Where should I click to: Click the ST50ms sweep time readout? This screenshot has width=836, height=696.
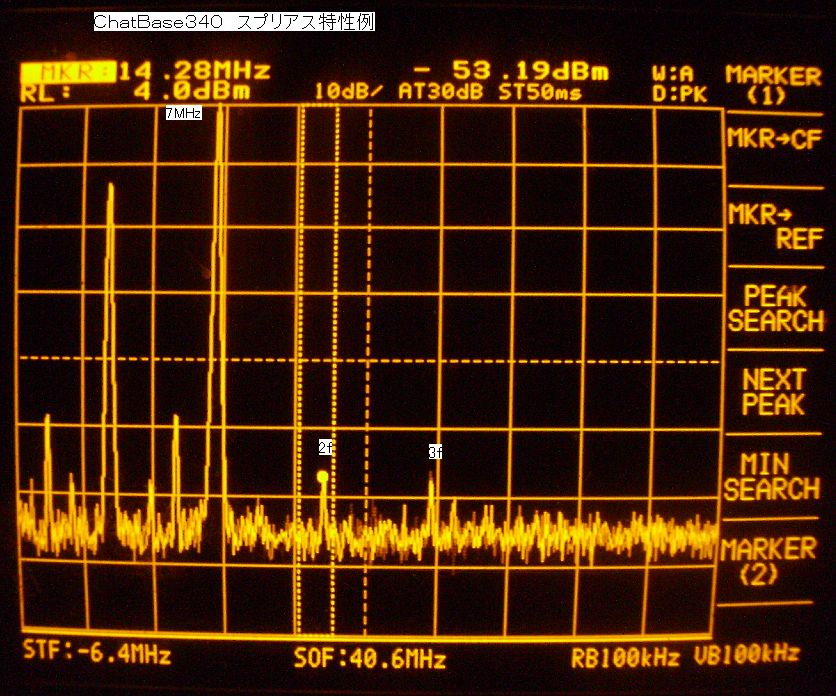click(x=540, y=92)
